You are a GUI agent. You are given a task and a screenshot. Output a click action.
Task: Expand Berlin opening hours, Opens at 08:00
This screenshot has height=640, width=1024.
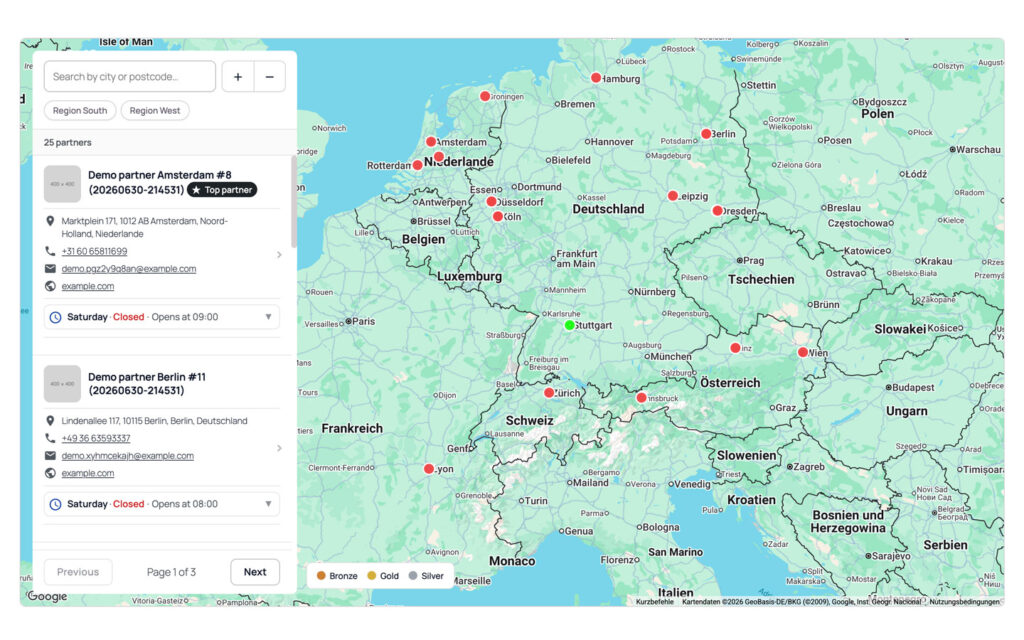pyautogui.click(x=162, y=504)
